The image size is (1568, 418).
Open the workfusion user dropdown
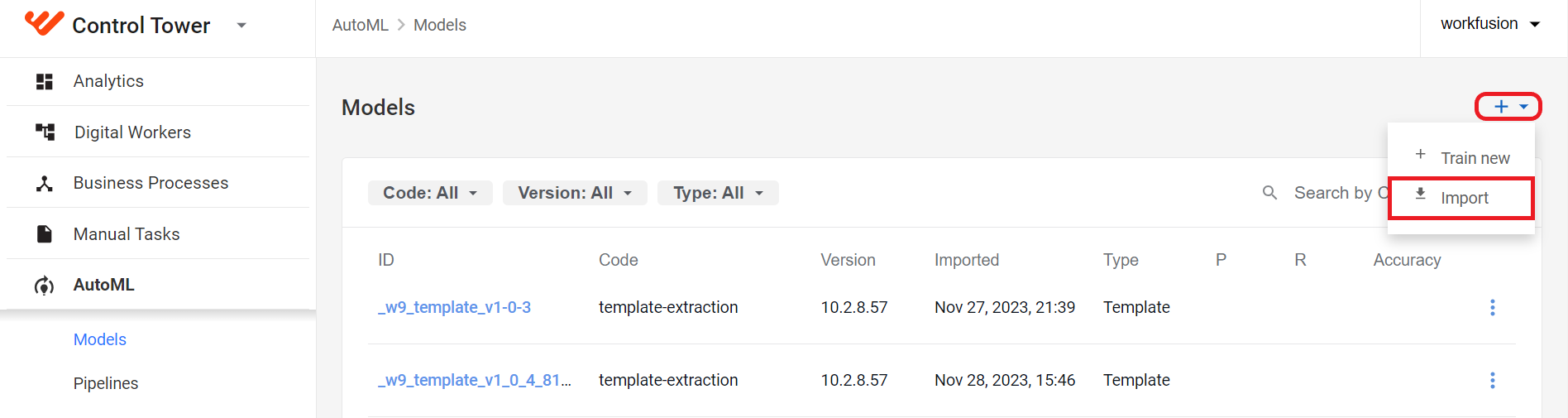[1490, 24]
